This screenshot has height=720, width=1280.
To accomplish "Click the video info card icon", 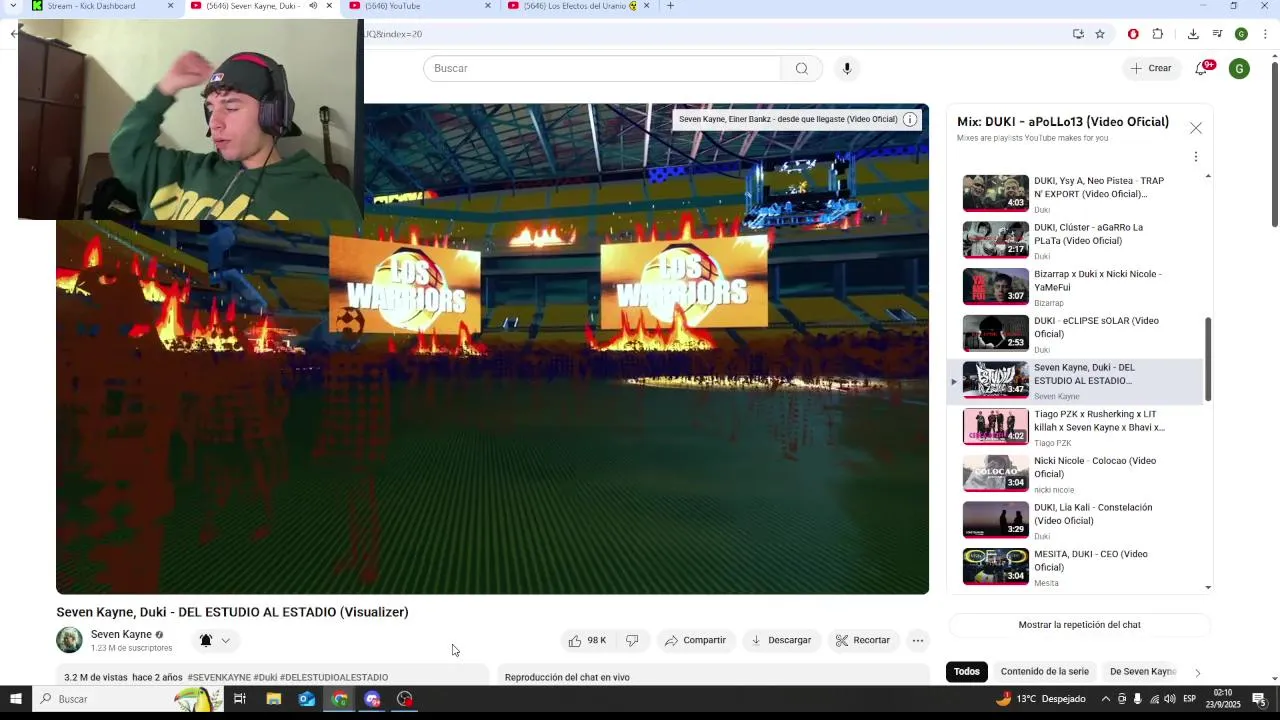I will pos(910,119).
